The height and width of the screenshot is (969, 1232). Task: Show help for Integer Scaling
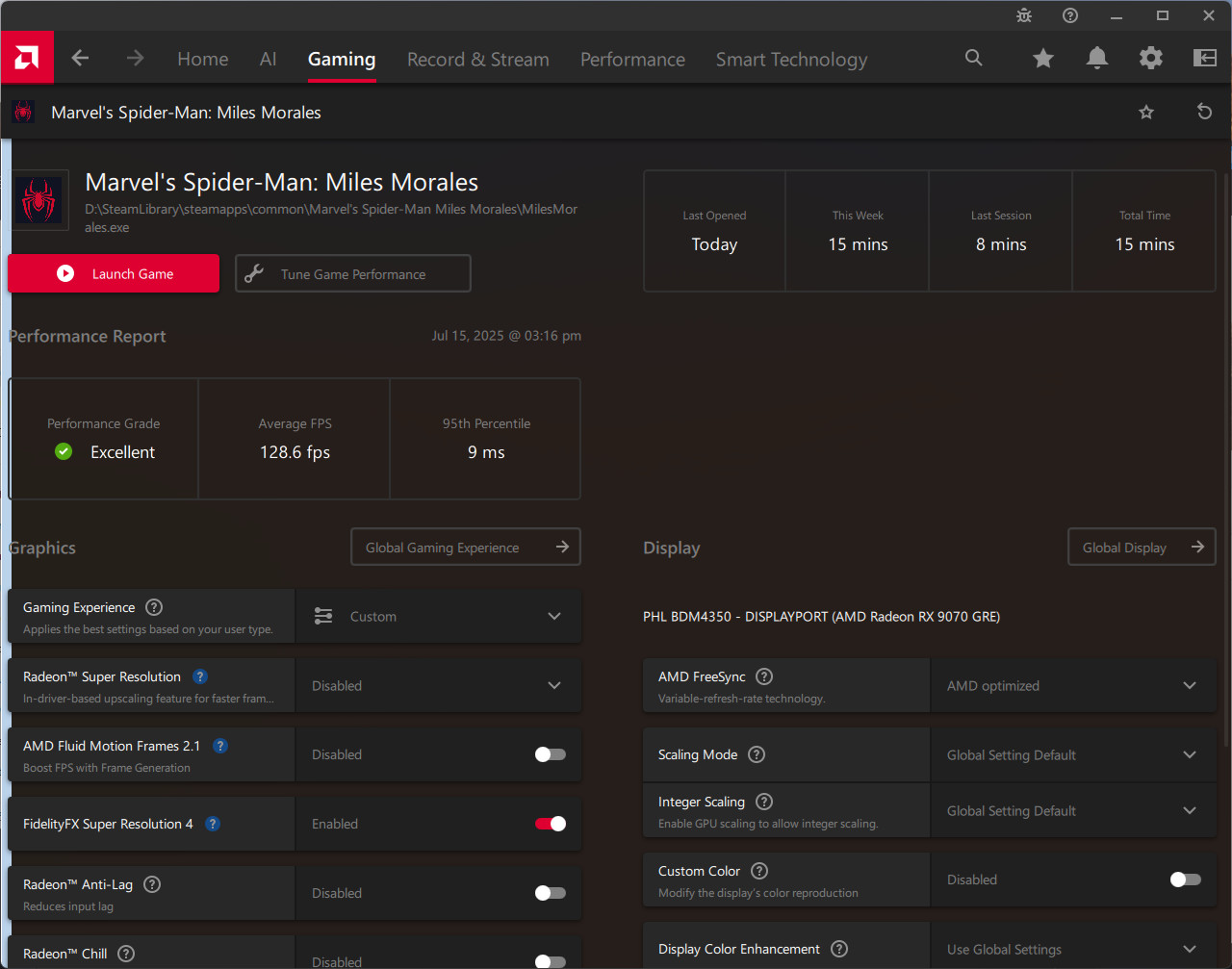click(764, 802)
